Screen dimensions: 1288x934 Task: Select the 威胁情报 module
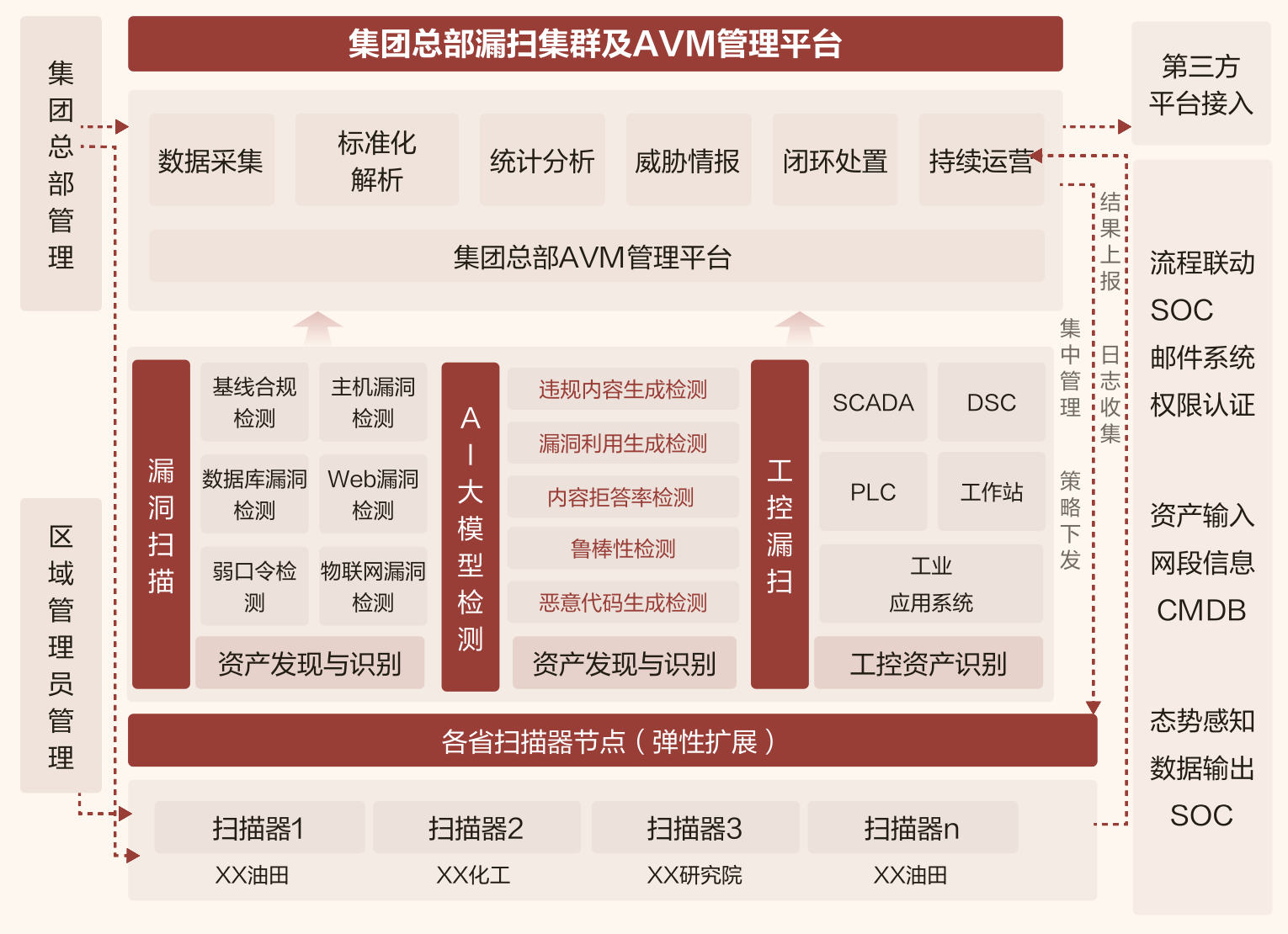(688, 158)
